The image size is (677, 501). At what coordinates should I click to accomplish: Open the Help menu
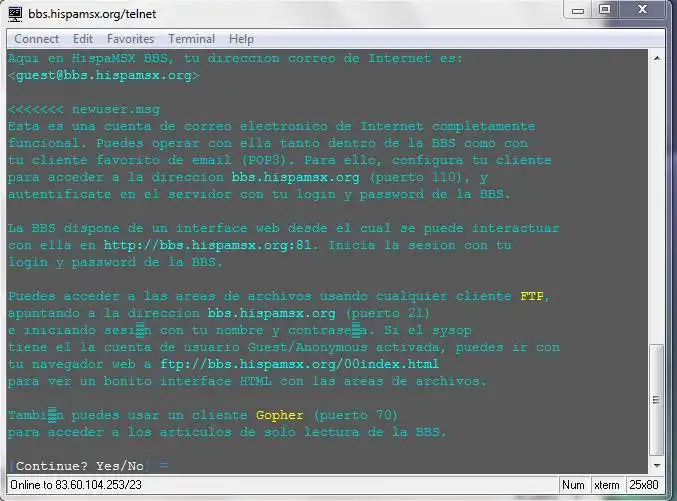click(241, 39)
